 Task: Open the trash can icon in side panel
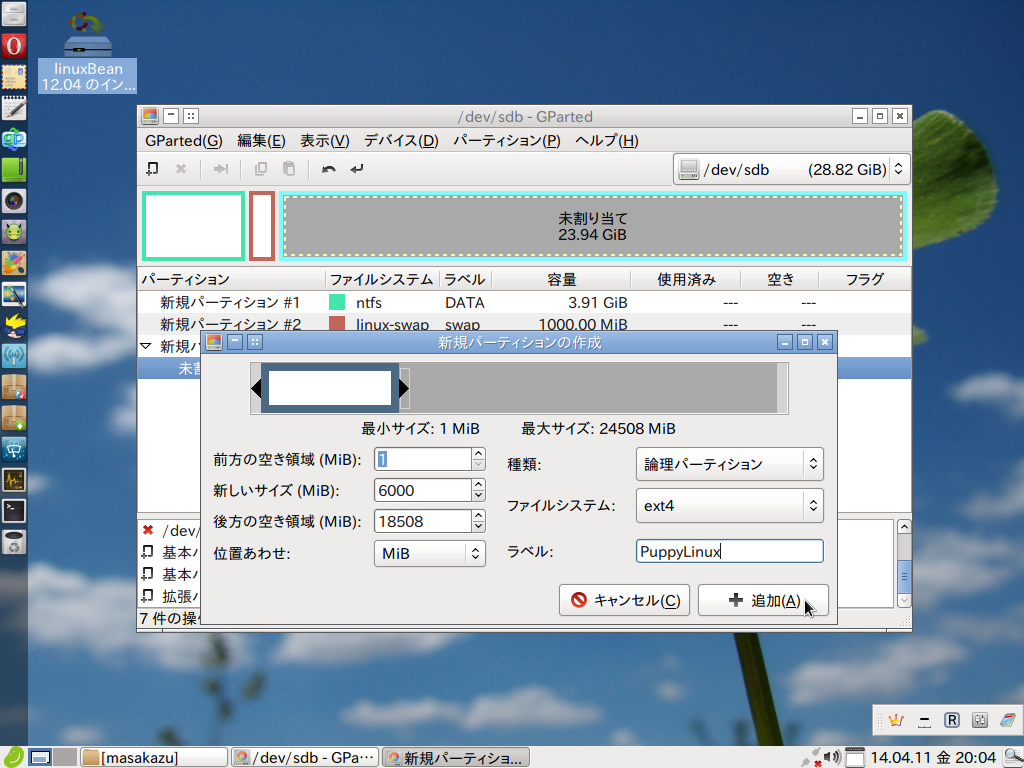pos(14,541)
